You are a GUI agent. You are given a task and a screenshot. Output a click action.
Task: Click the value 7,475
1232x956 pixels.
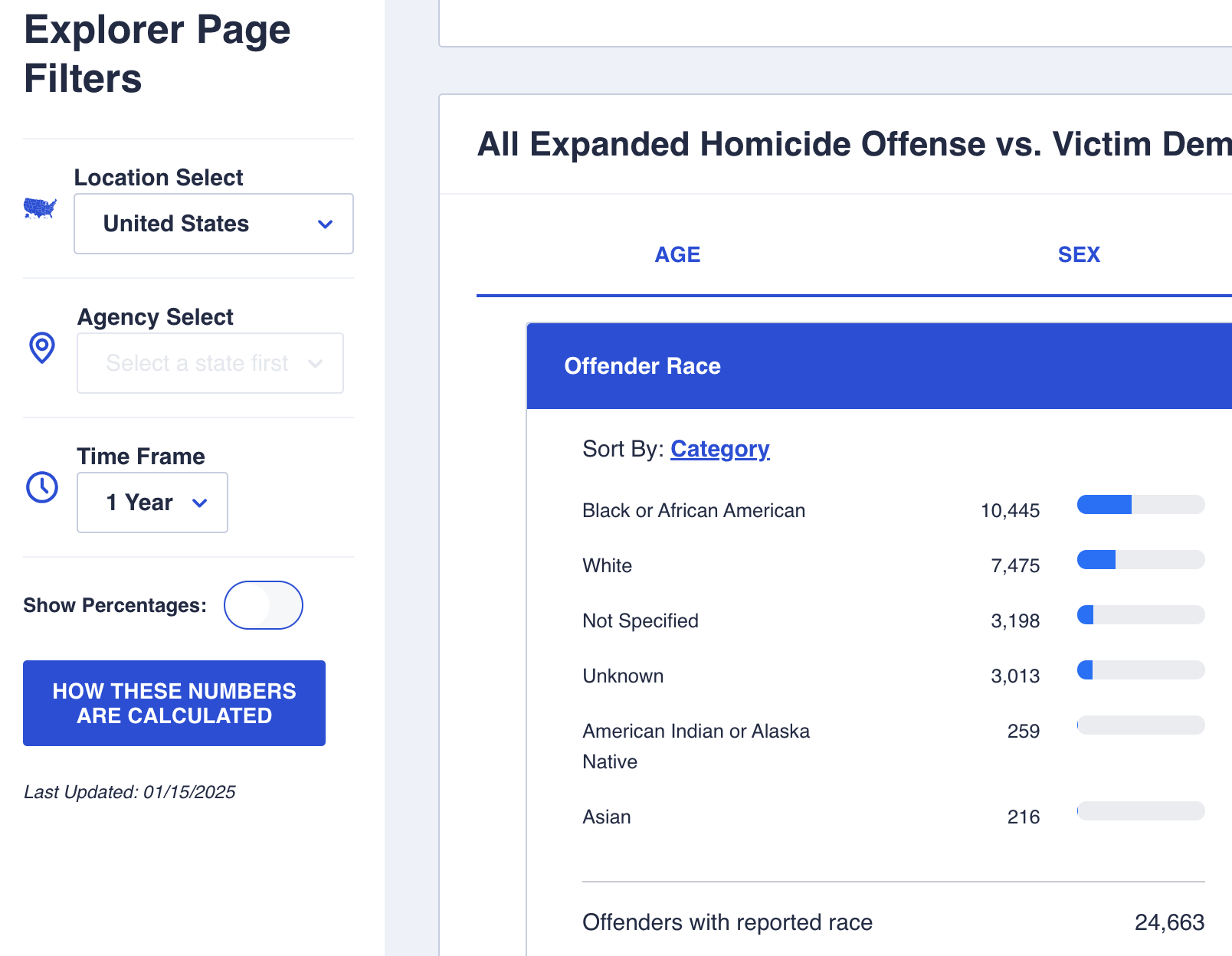click(1015, 565)
